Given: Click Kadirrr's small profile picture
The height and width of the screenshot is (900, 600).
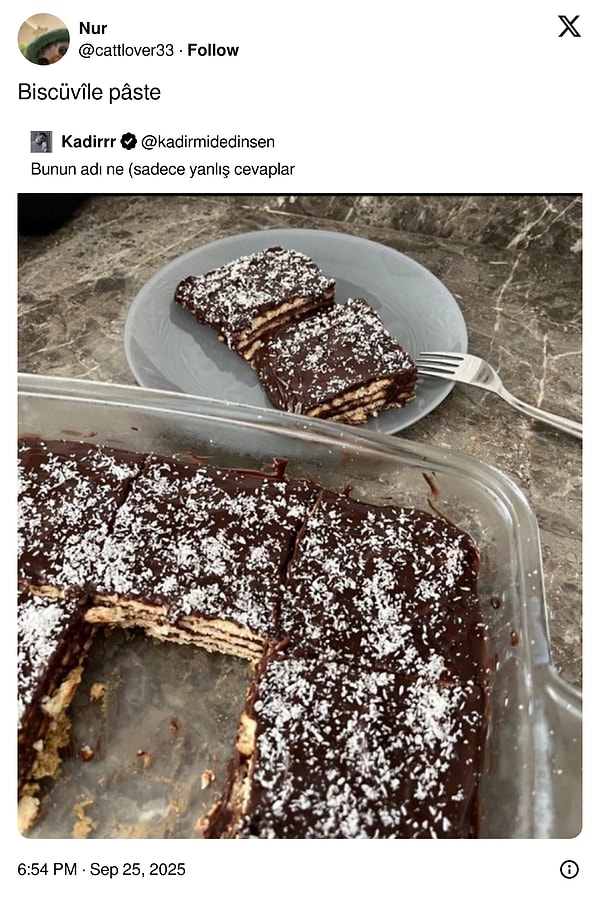Looking at the screenshot, I should point(41,142).
